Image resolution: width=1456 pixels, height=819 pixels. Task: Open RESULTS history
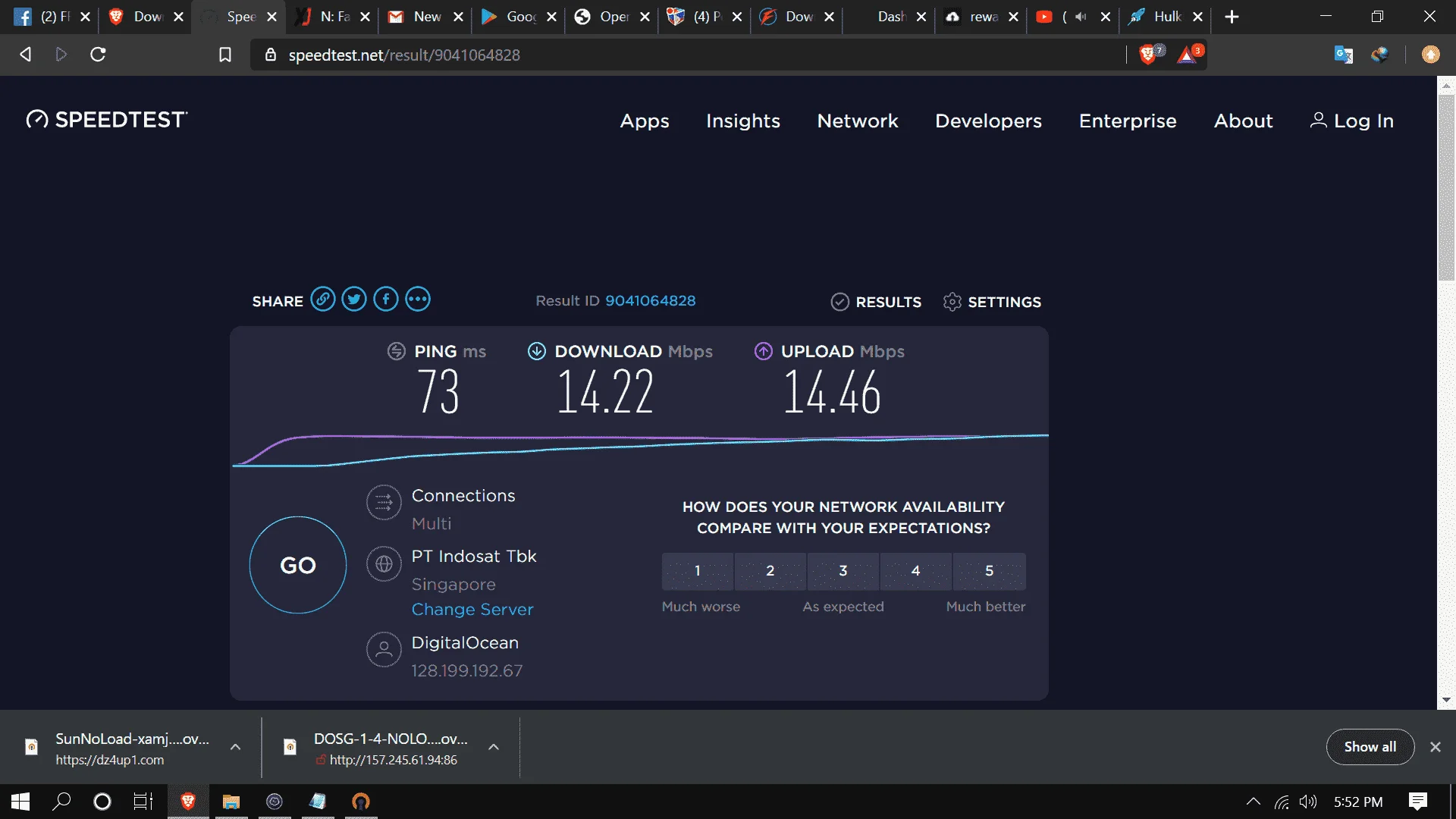tap(876, 302)
